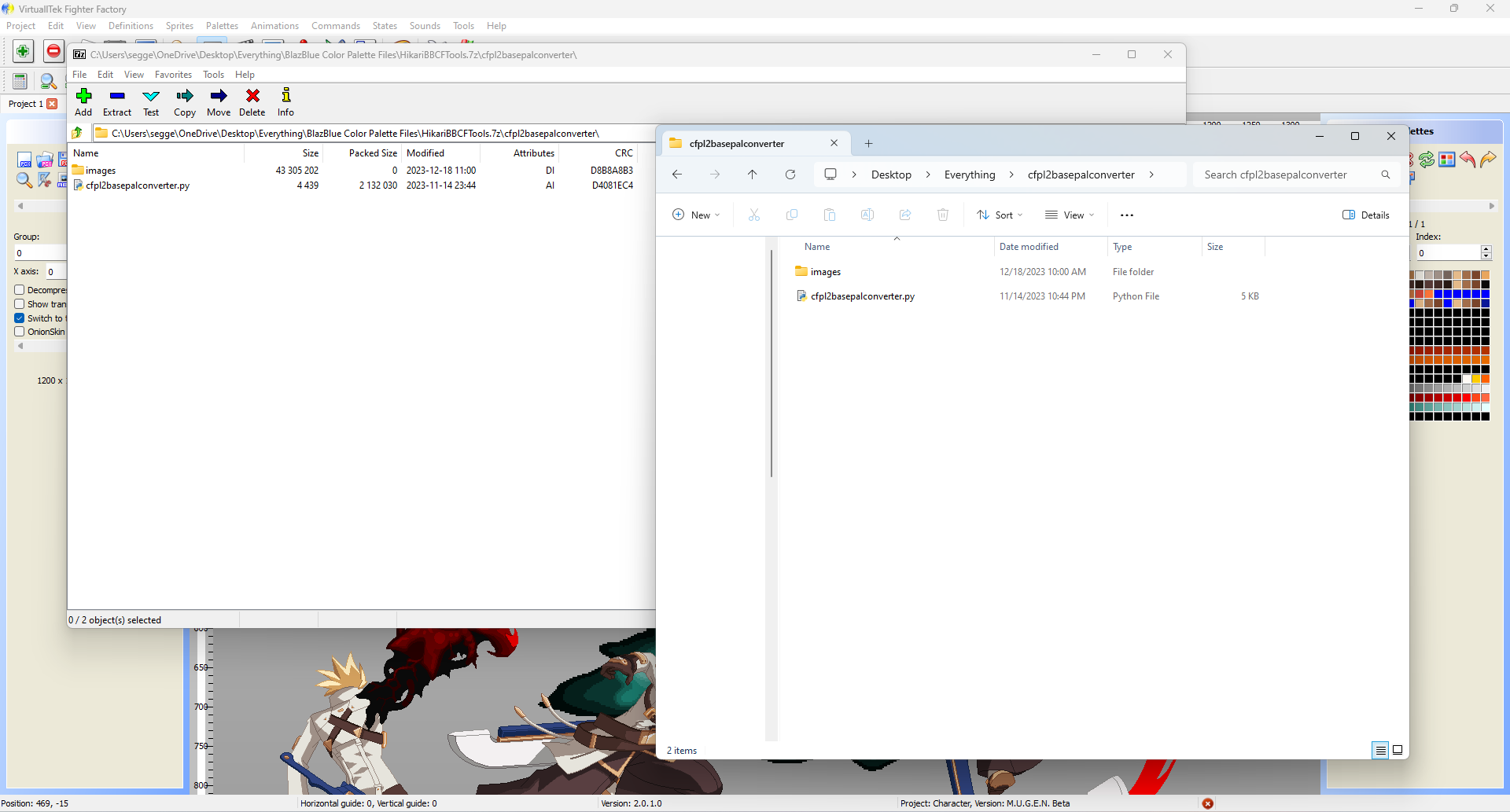Select the zoom magnifier tool in sprite panel
Image resolution: width=1510 pixels, height=812 pixels.
click(x=24, y=180)
